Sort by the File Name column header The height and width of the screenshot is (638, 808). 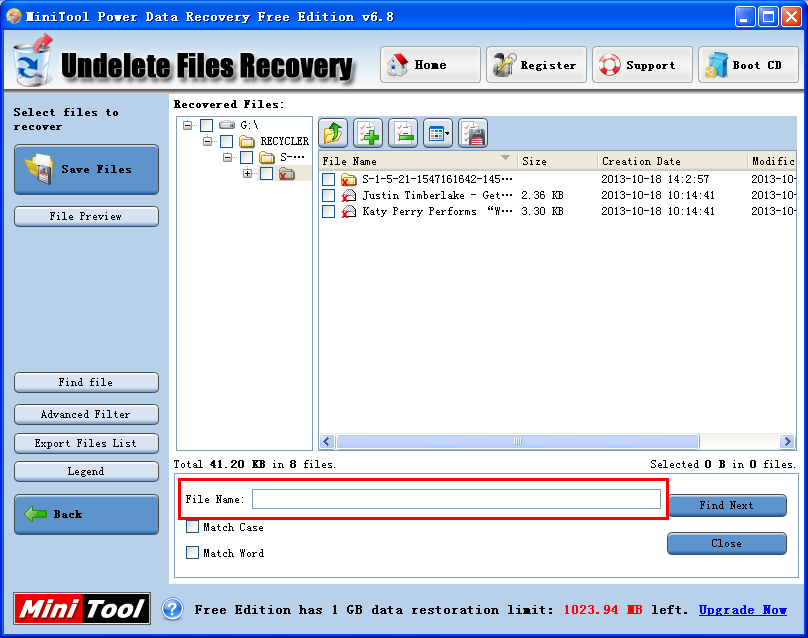pos(418,161)
